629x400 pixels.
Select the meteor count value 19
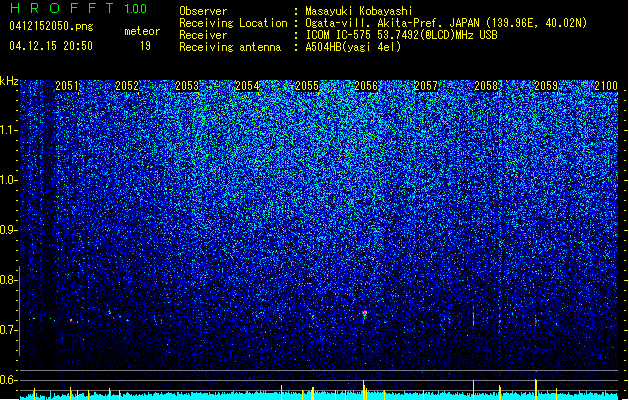pyautogui.click(x=145, y=46)
